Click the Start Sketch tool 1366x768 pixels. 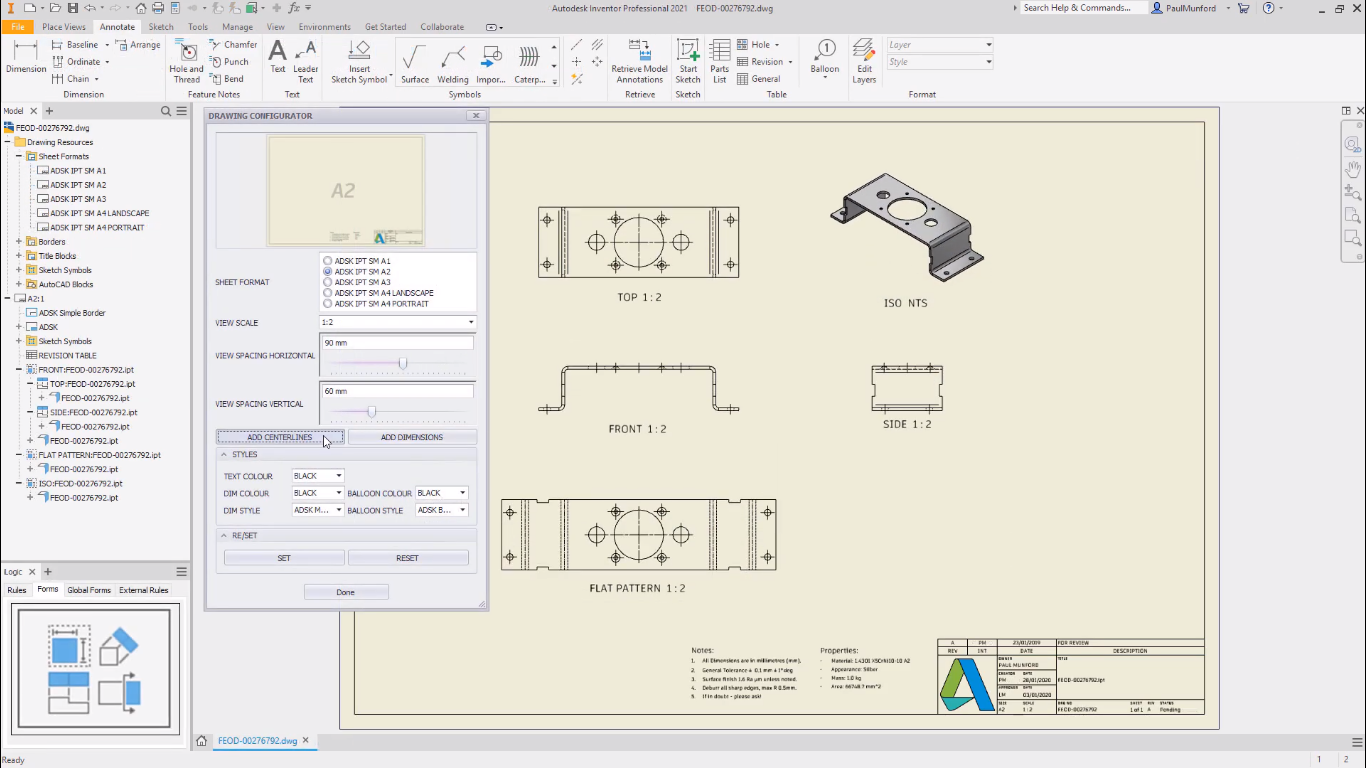pos(688,61)
